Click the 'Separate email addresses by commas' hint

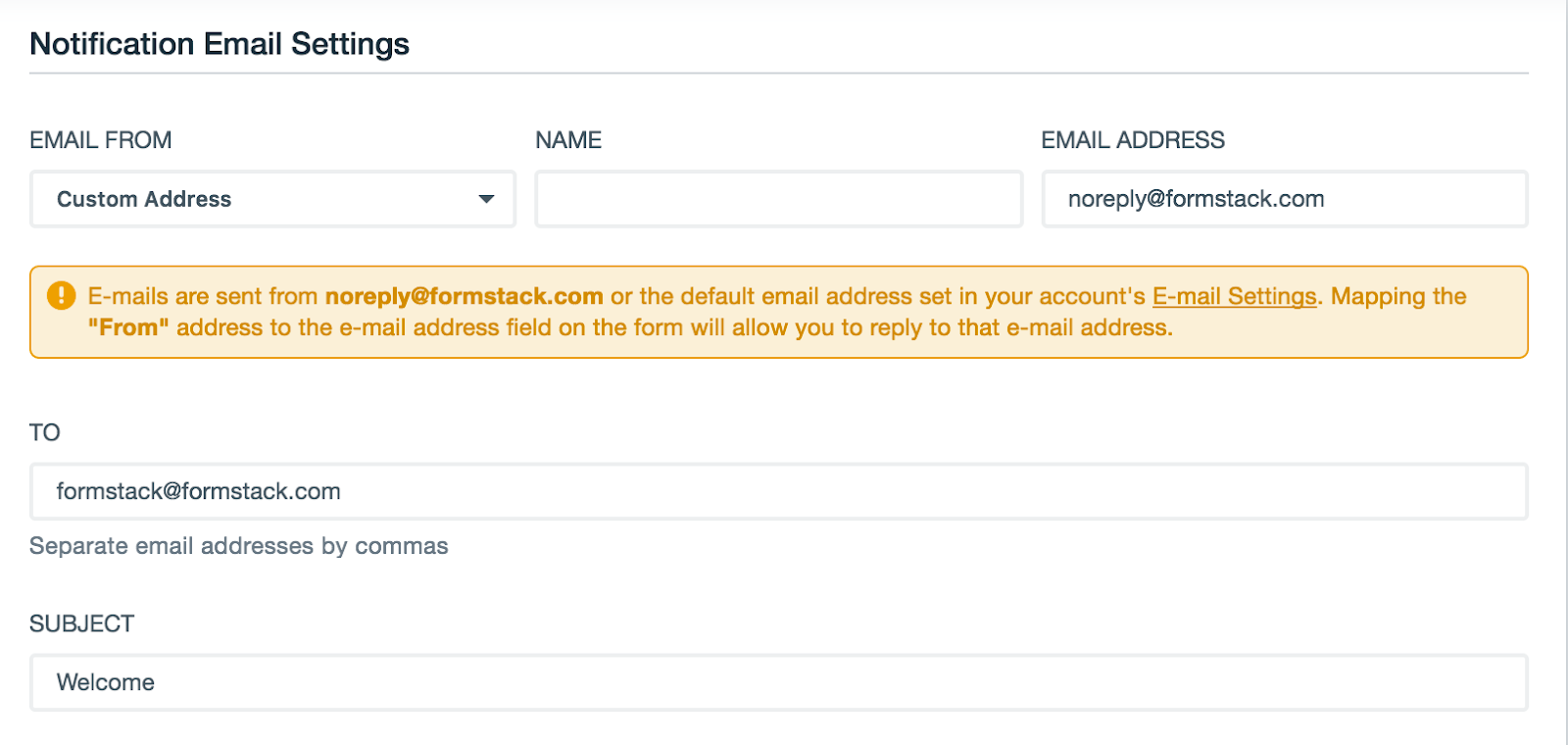(x=238, y=546)
